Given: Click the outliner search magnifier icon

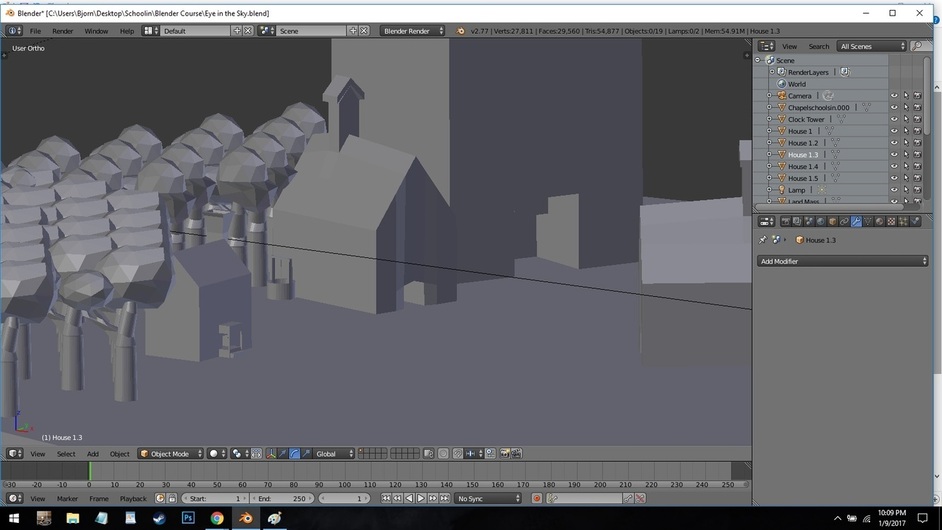Looking at the screenshot, I should [917, 46].
